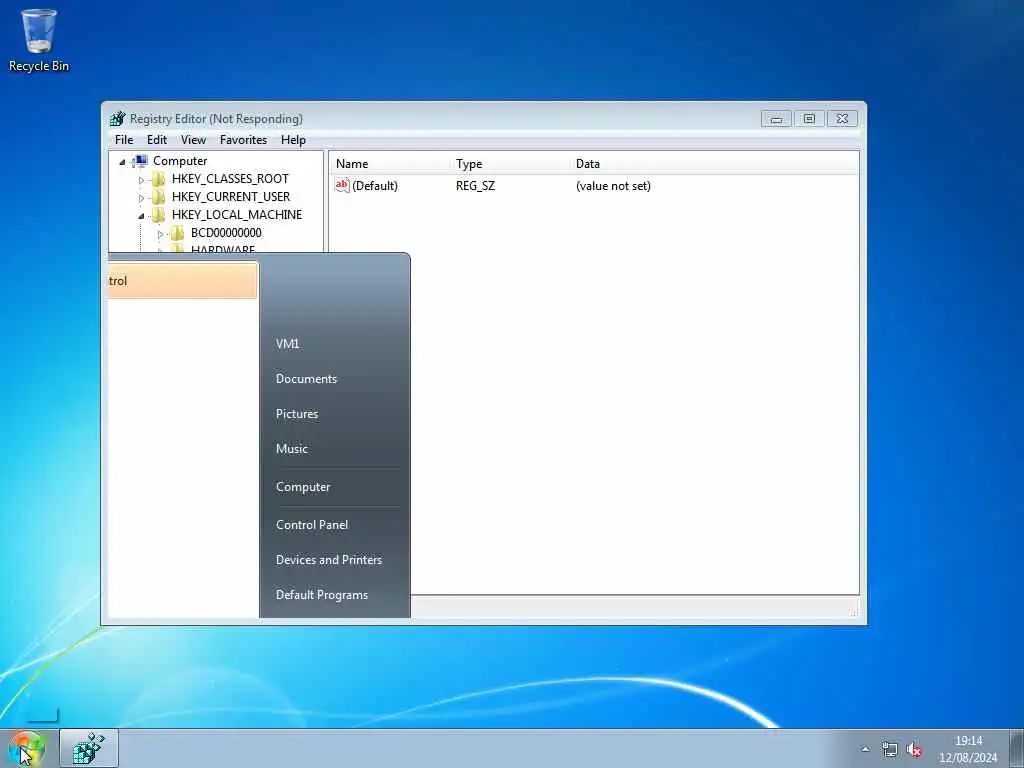Click the HKEY_LOCAL_MACHINE folder icon
The image size is (1024, 768).
[159, 215]
